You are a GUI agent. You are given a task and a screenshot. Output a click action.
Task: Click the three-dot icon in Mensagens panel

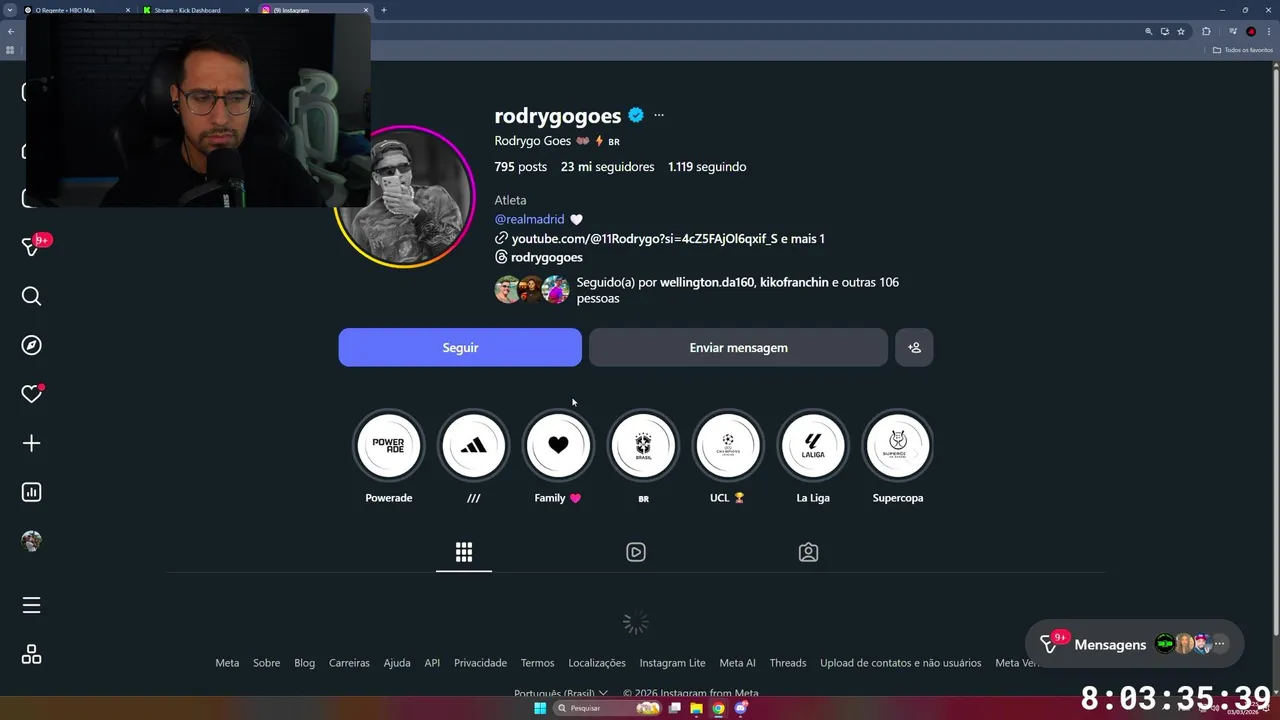click(1219, 644)
